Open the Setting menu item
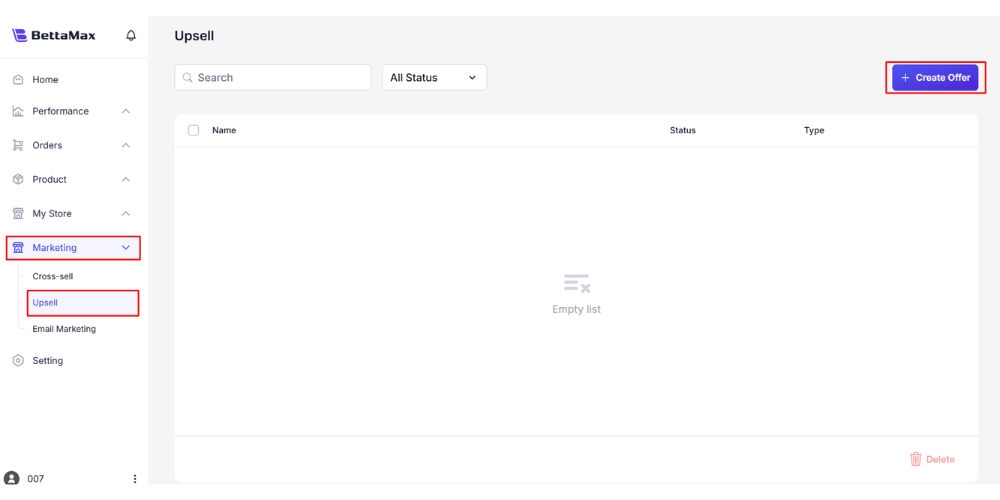 pyautogui.click(x=48, y=360)
